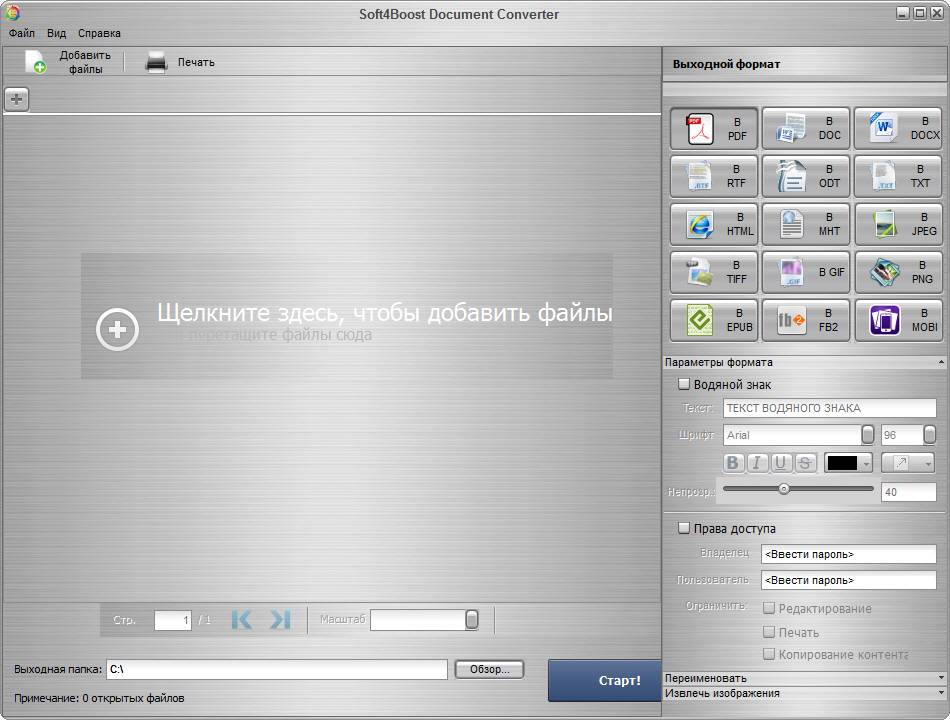Go to the first page arrow

241,619
